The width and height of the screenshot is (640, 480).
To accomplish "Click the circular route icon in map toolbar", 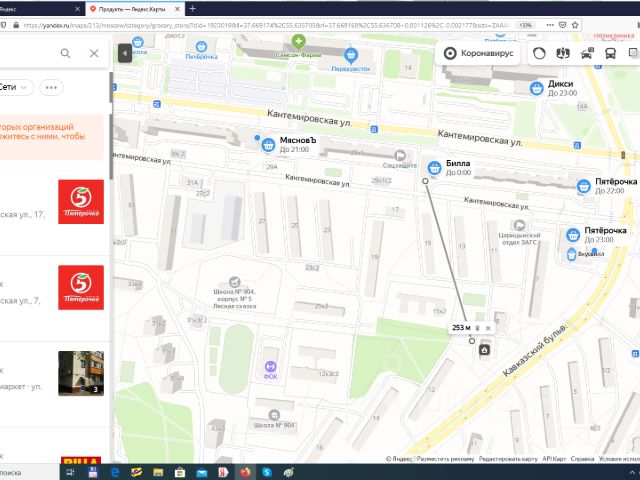I will click(539, 53).
